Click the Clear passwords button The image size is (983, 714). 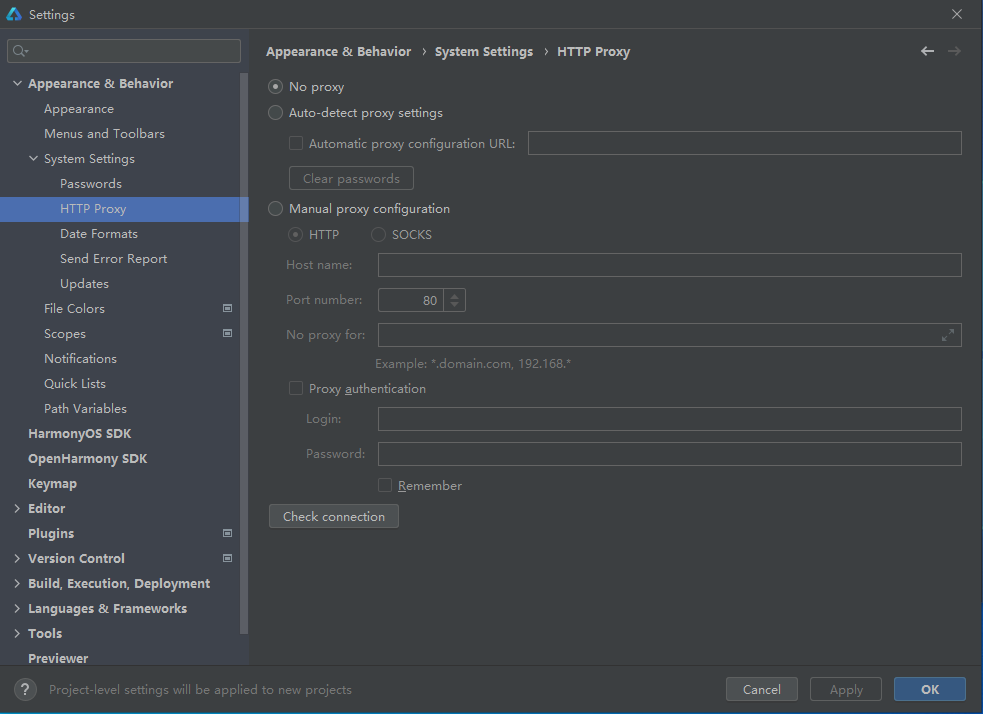pos(351,178)
